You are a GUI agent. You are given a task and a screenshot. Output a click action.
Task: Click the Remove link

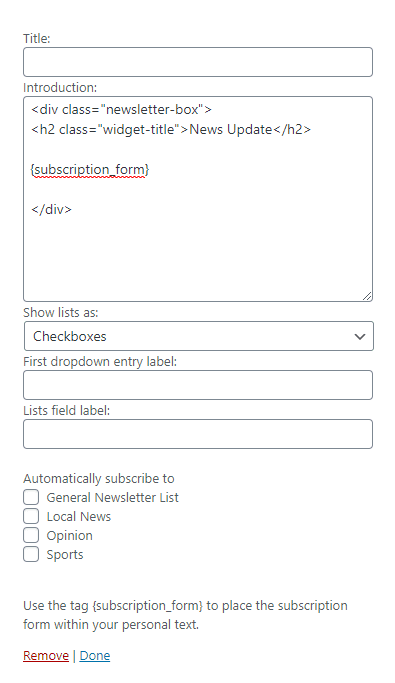(46, 656)
